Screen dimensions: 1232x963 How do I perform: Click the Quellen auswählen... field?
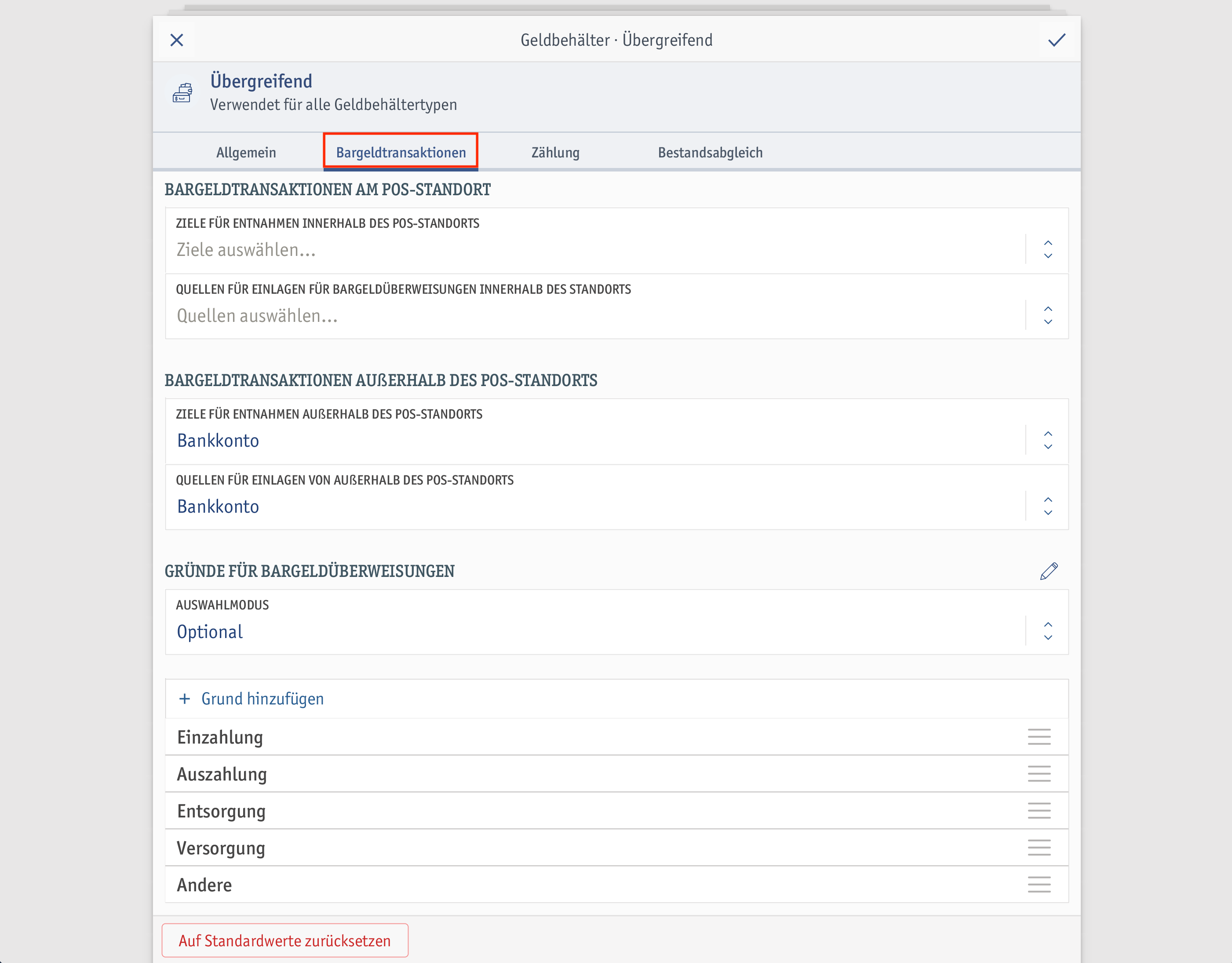(x=616, y=307)
